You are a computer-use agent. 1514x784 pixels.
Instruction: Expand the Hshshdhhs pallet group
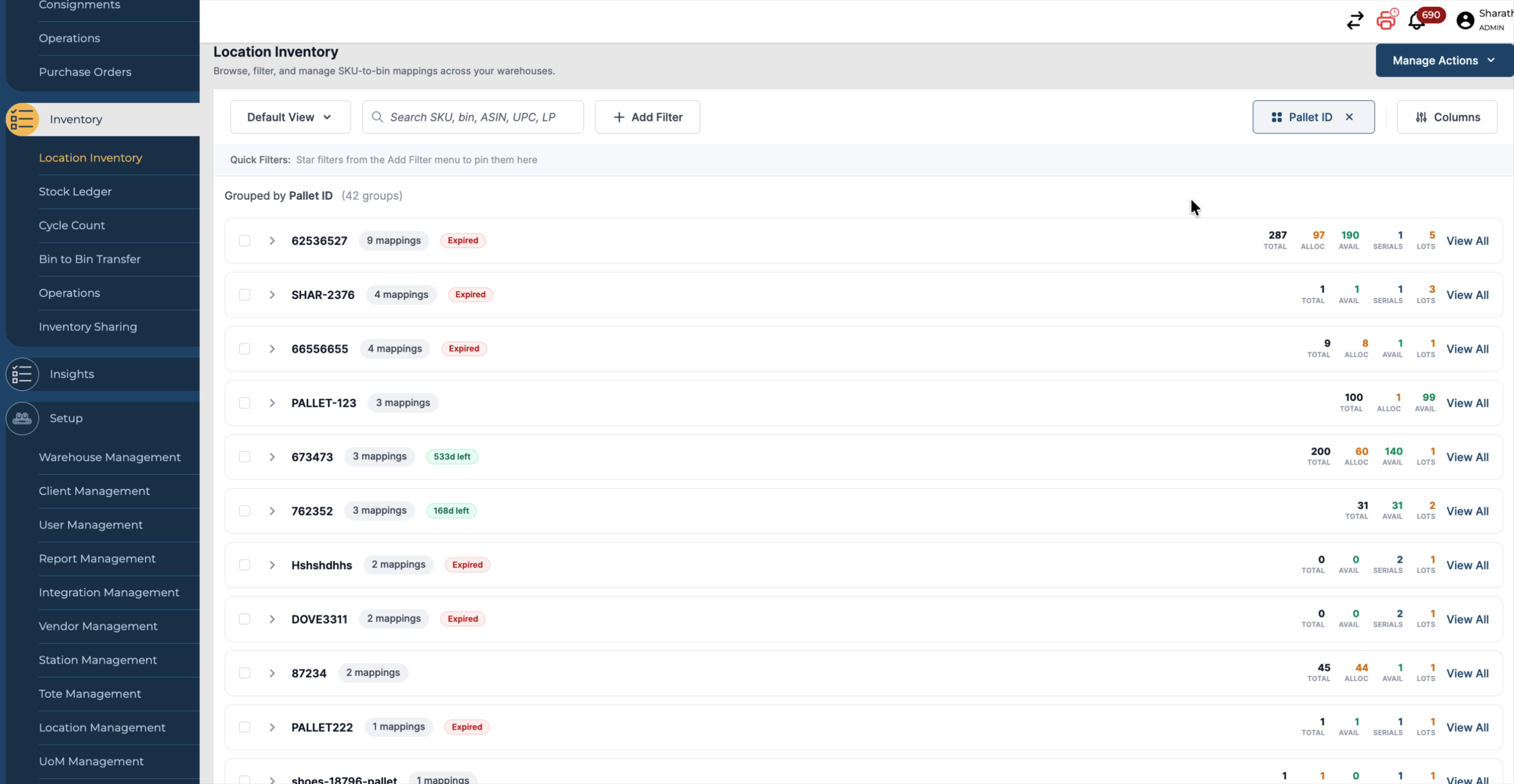coord(272,565)
